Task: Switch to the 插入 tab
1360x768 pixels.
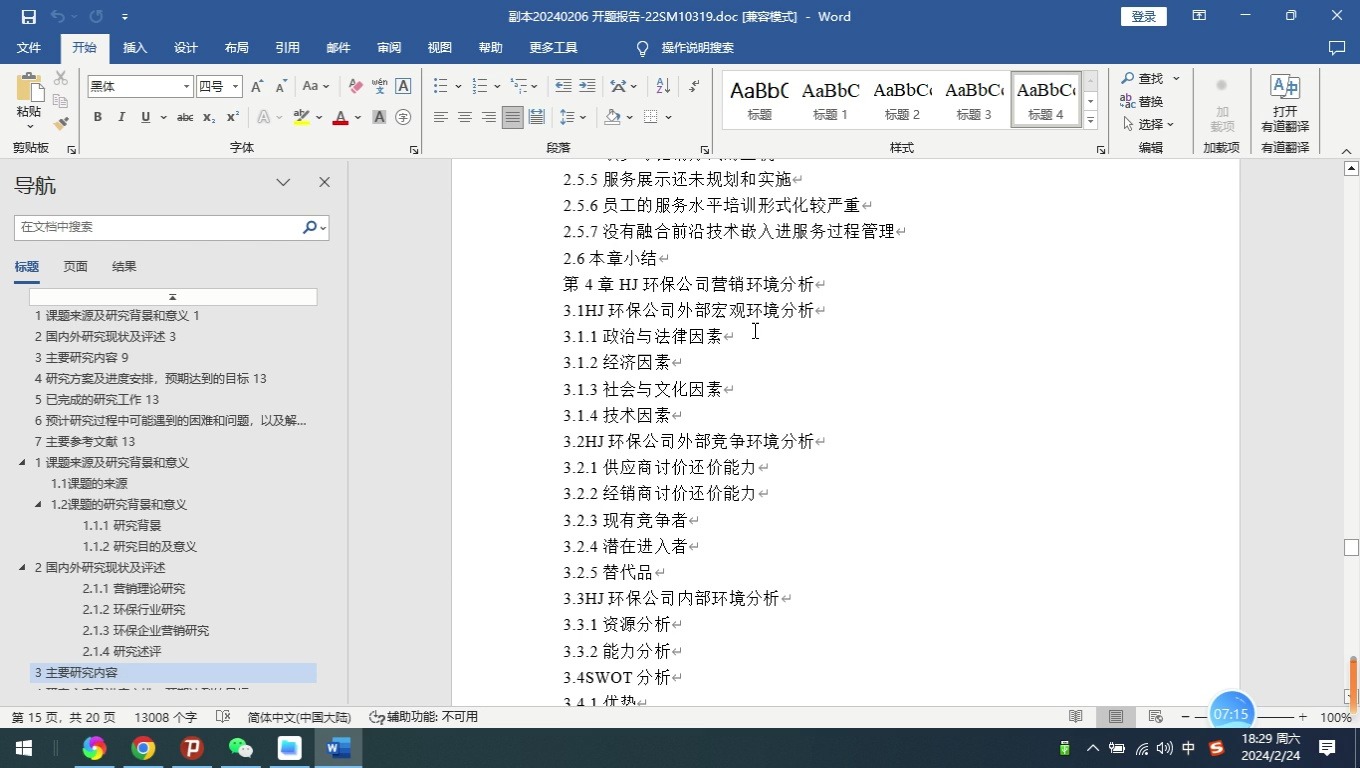Action: tap(135, 48)
